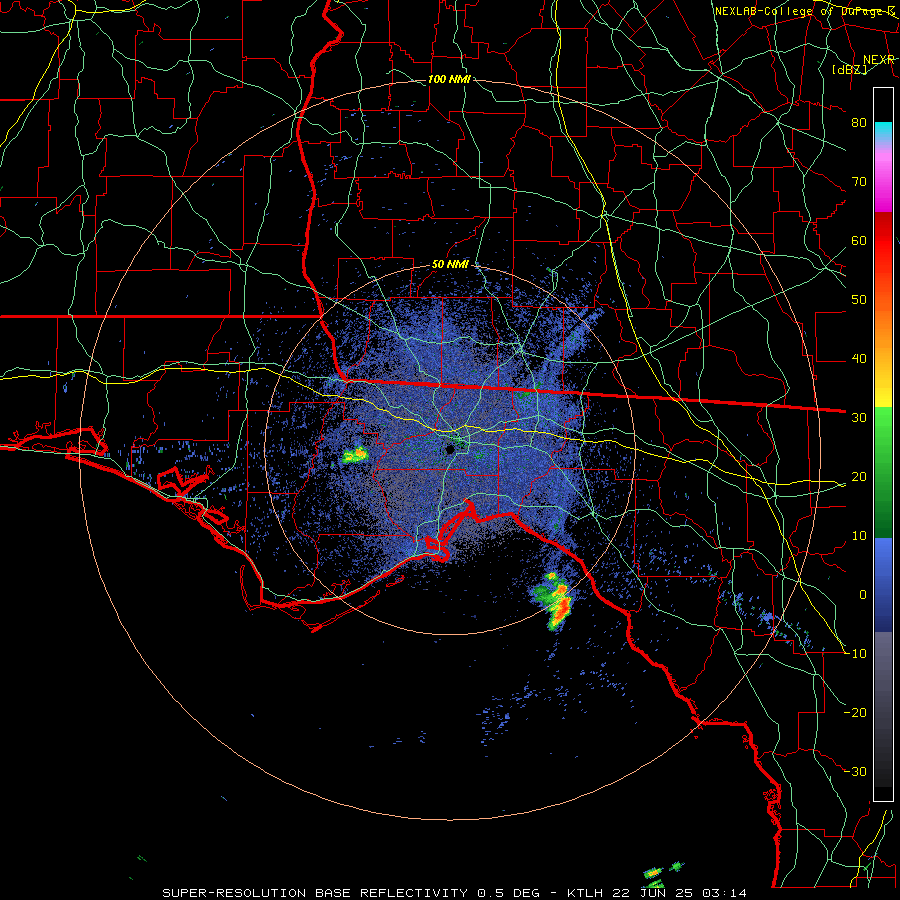Click the 50 NMI range ring label
This screenshot has height=900, width=900.
(x=450, y=265)
